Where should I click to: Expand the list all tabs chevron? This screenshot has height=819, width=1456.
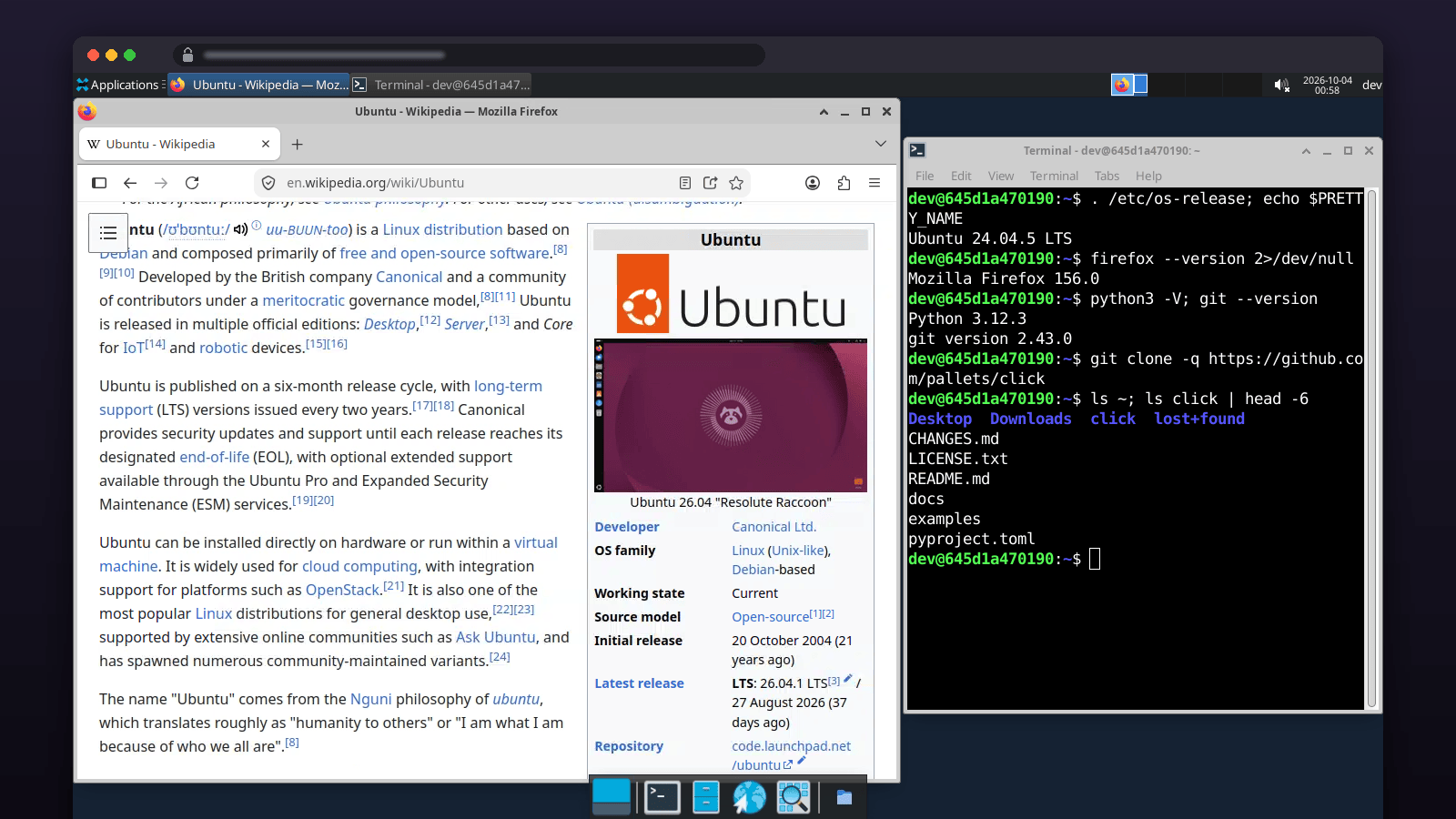pos(881,144)
